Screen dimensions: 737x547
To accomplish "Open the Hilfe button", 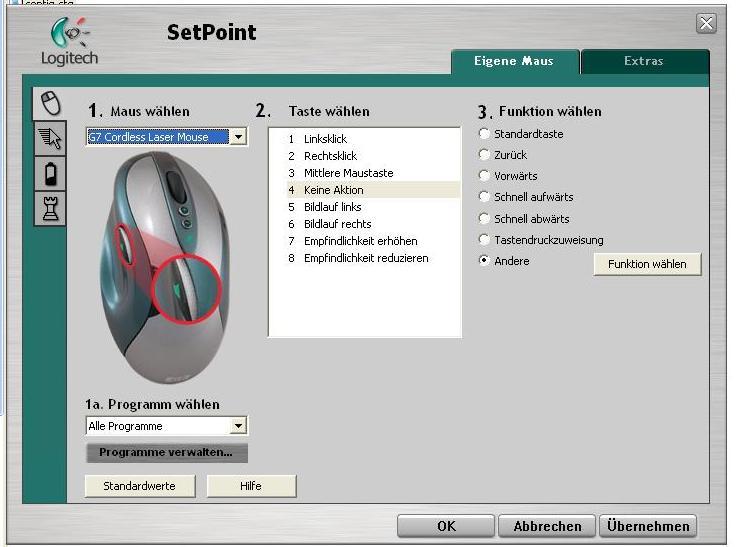I will (251, 486).
